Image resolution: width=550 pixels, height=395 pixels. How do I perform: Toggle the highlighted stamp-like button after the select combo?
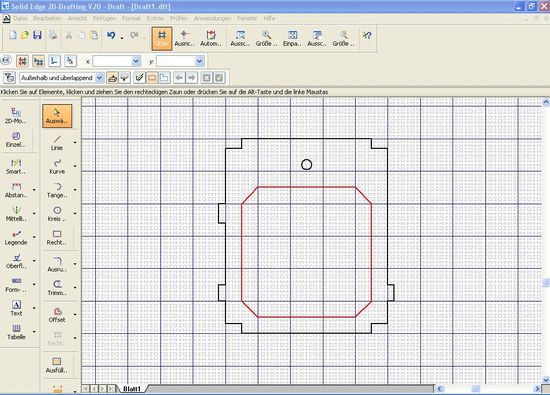tap(112, 78)
